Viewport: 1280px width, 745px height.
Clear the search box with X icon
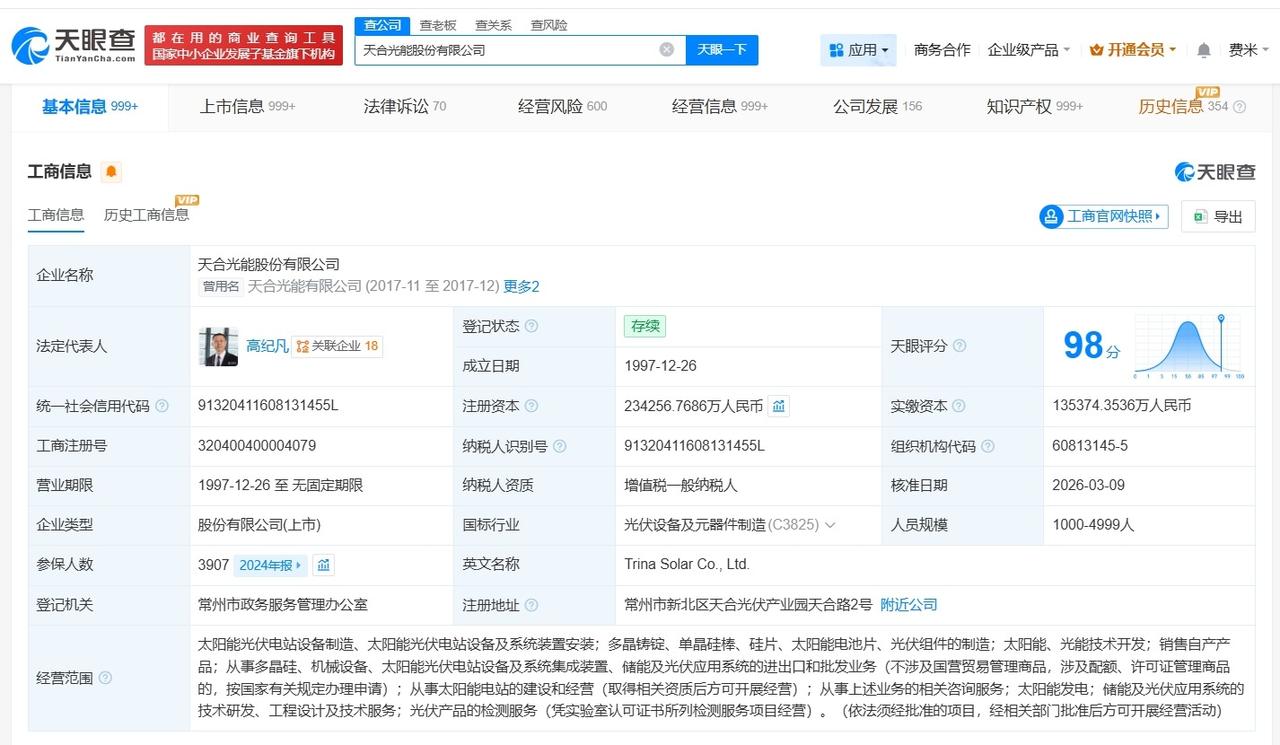coord(667,49)
